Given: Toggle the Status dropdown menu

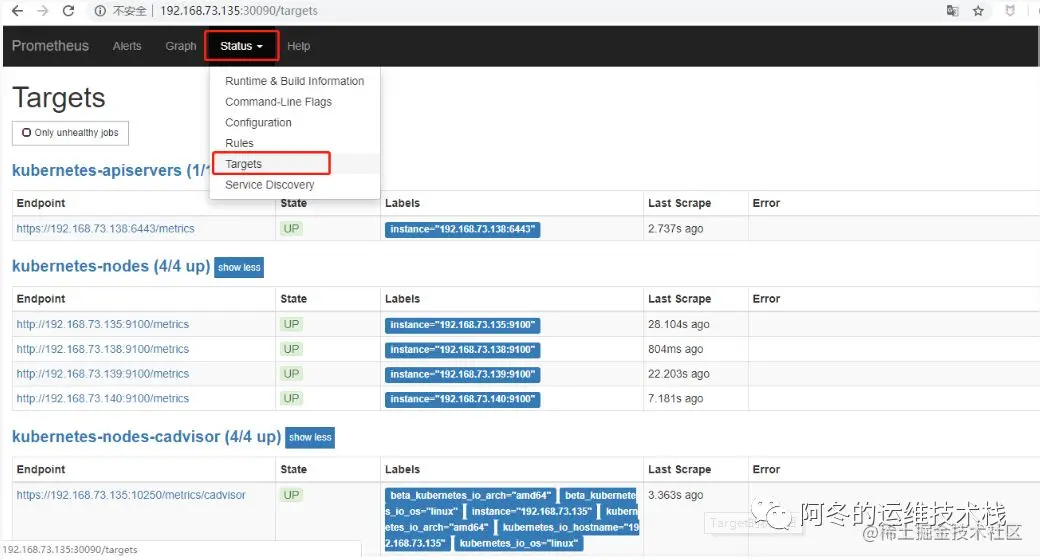Looking at the screenshot, I should point(241,46).
